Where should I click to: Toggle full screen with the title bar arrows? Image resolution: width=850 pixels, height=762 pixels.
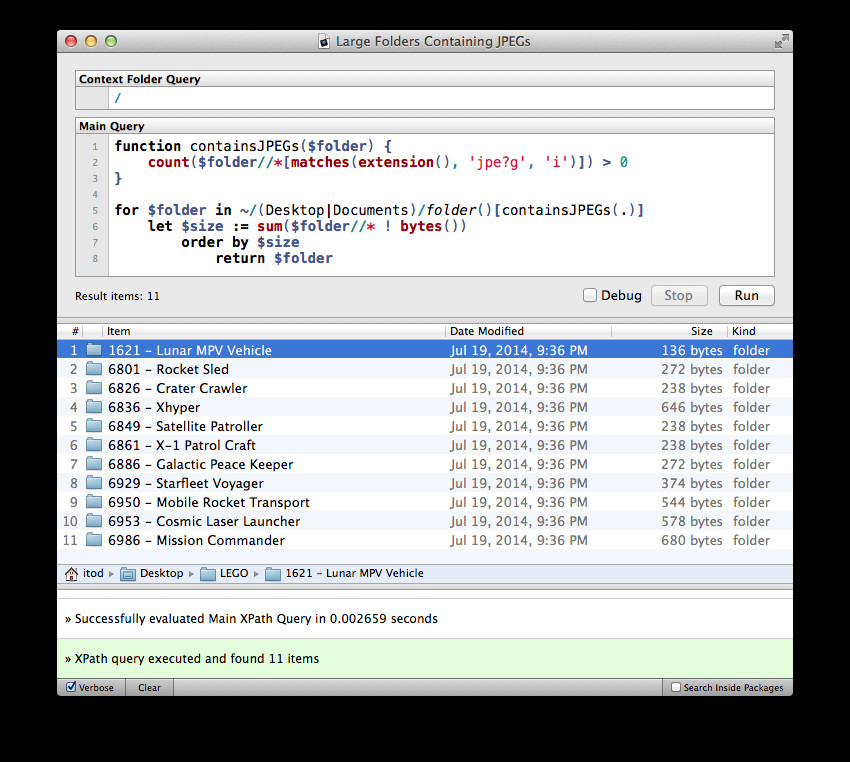pyautogui.click(x=781, y=41)
